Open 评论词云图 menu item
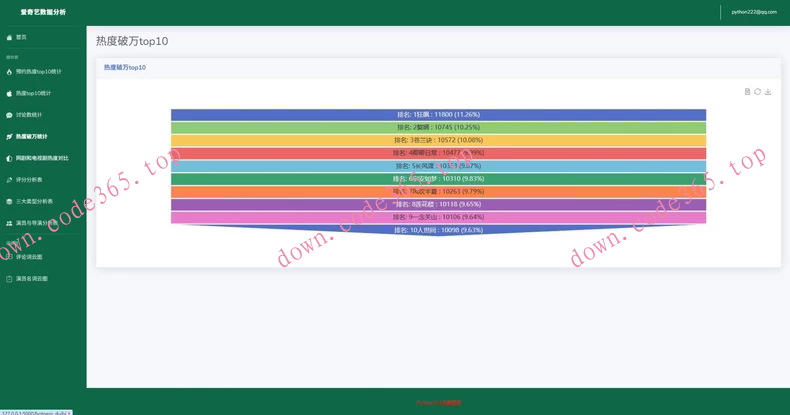Viewport: 790px width, 415px height. click(29, 257)
